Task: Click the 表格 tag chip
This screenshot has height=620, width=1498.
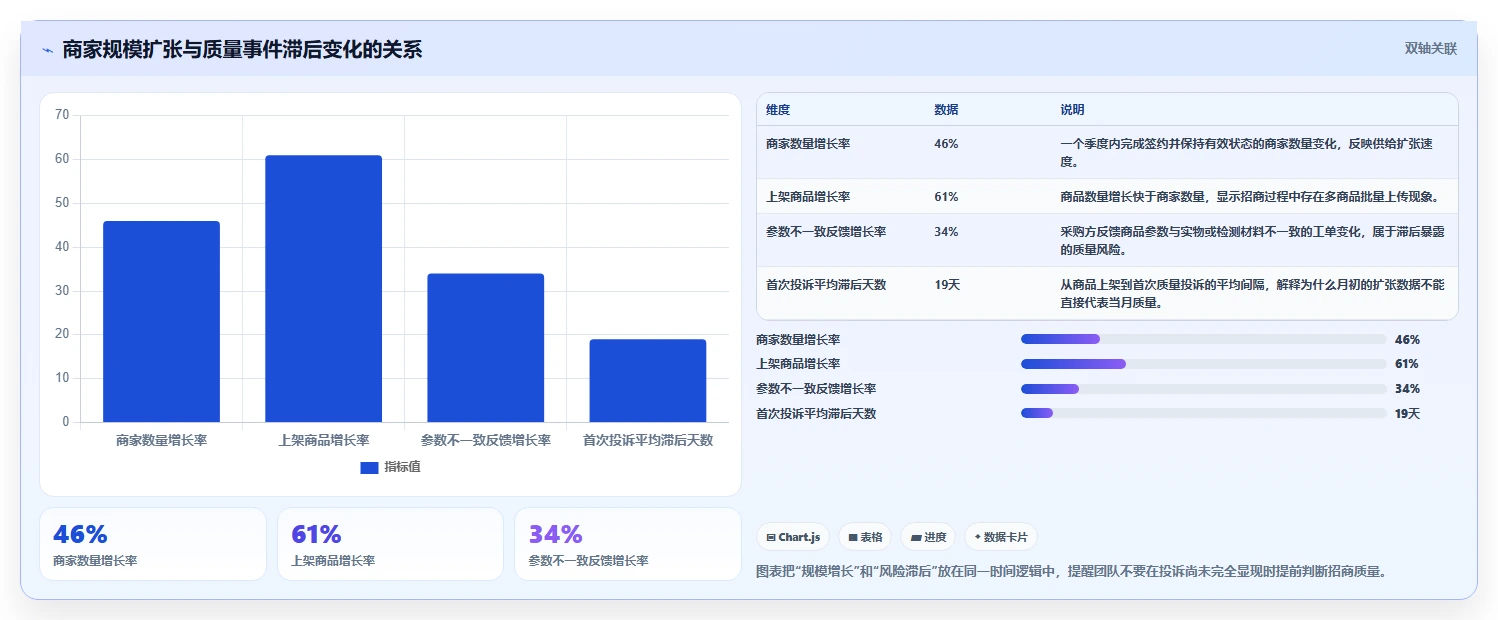Action: [x=865, y=537]
